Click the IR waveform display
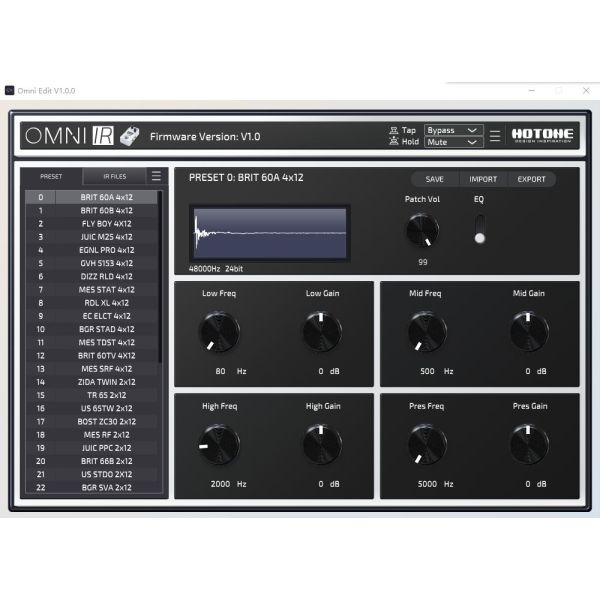This screenshot has height=600, width=600. (270, 233)
